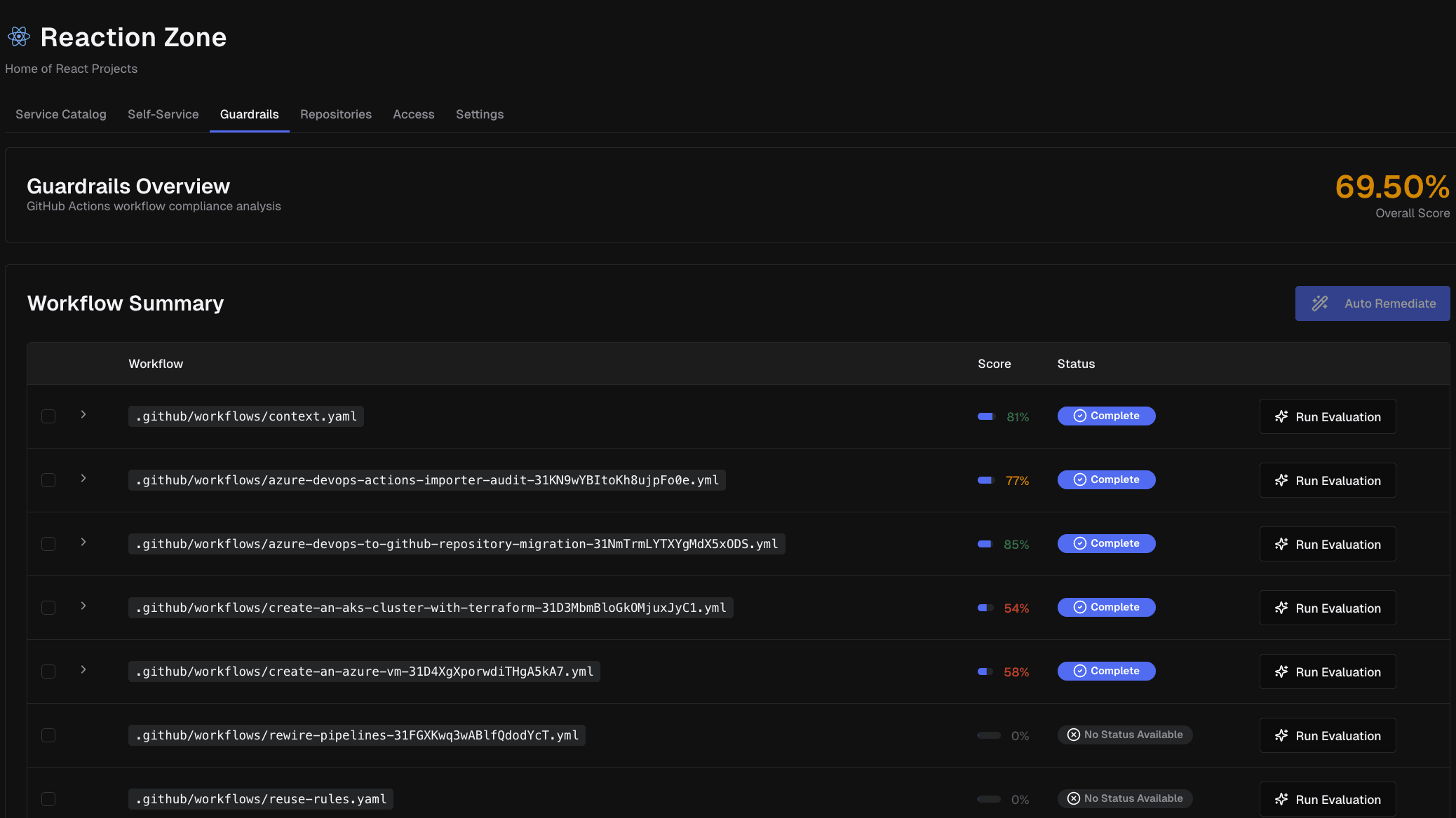Select the checkbox for context.yaml workflow
Viewport: 1456px width, 818px height.
click(x=48, y=416)
